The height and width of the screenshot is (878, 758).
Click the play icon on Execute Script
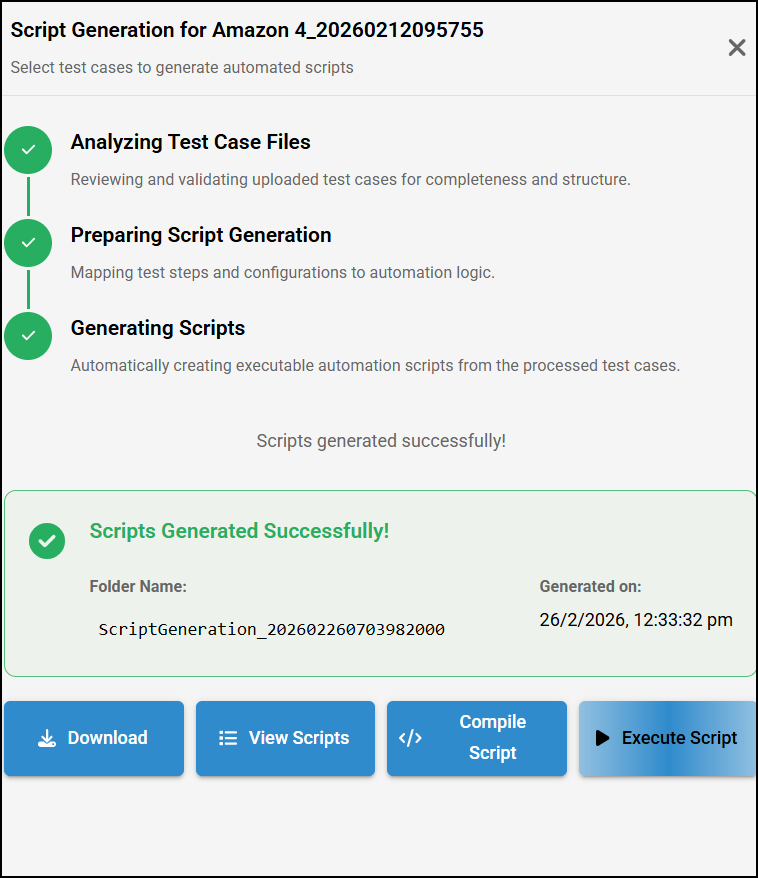tap(602, 738)
